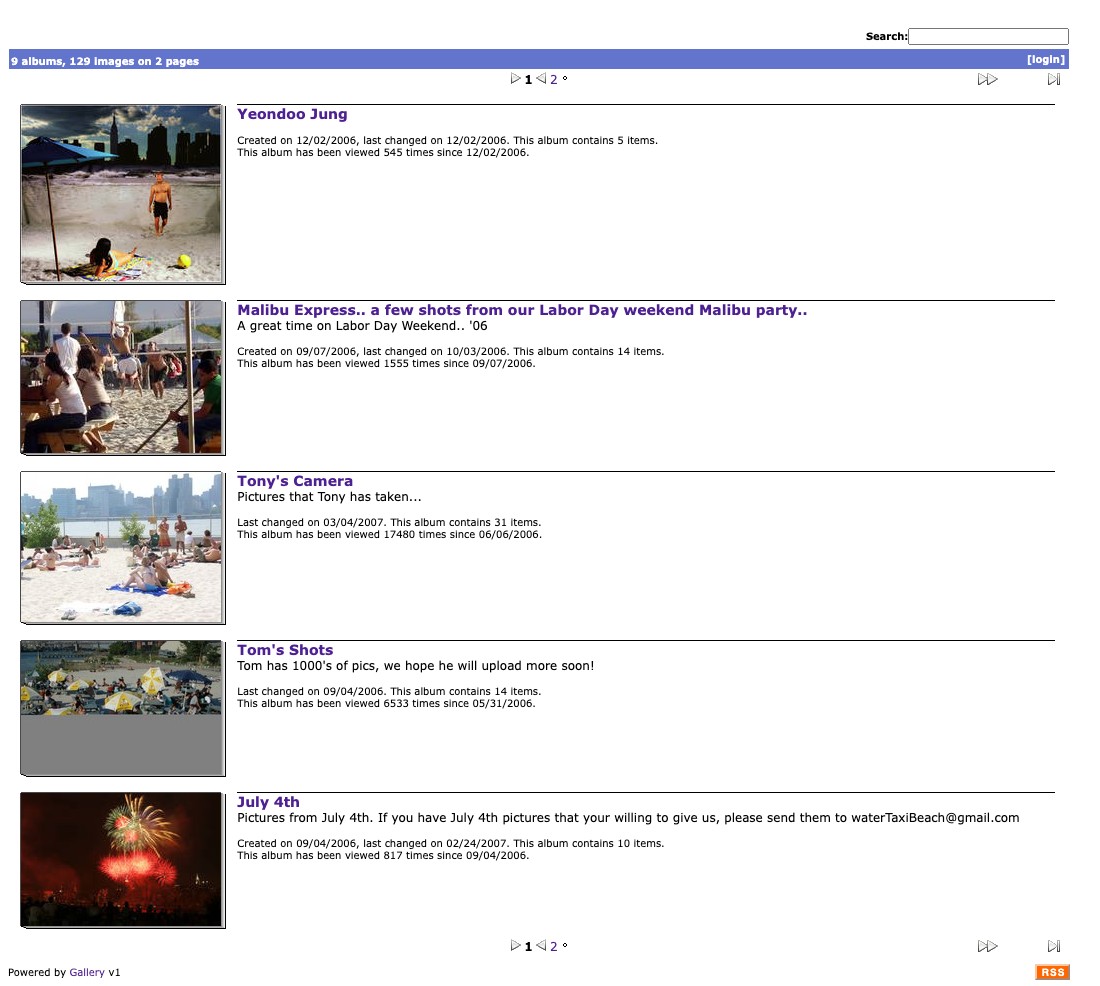Open the [login] link
This screenshot has width=1100, height=986.
(x=1045, y=60)
